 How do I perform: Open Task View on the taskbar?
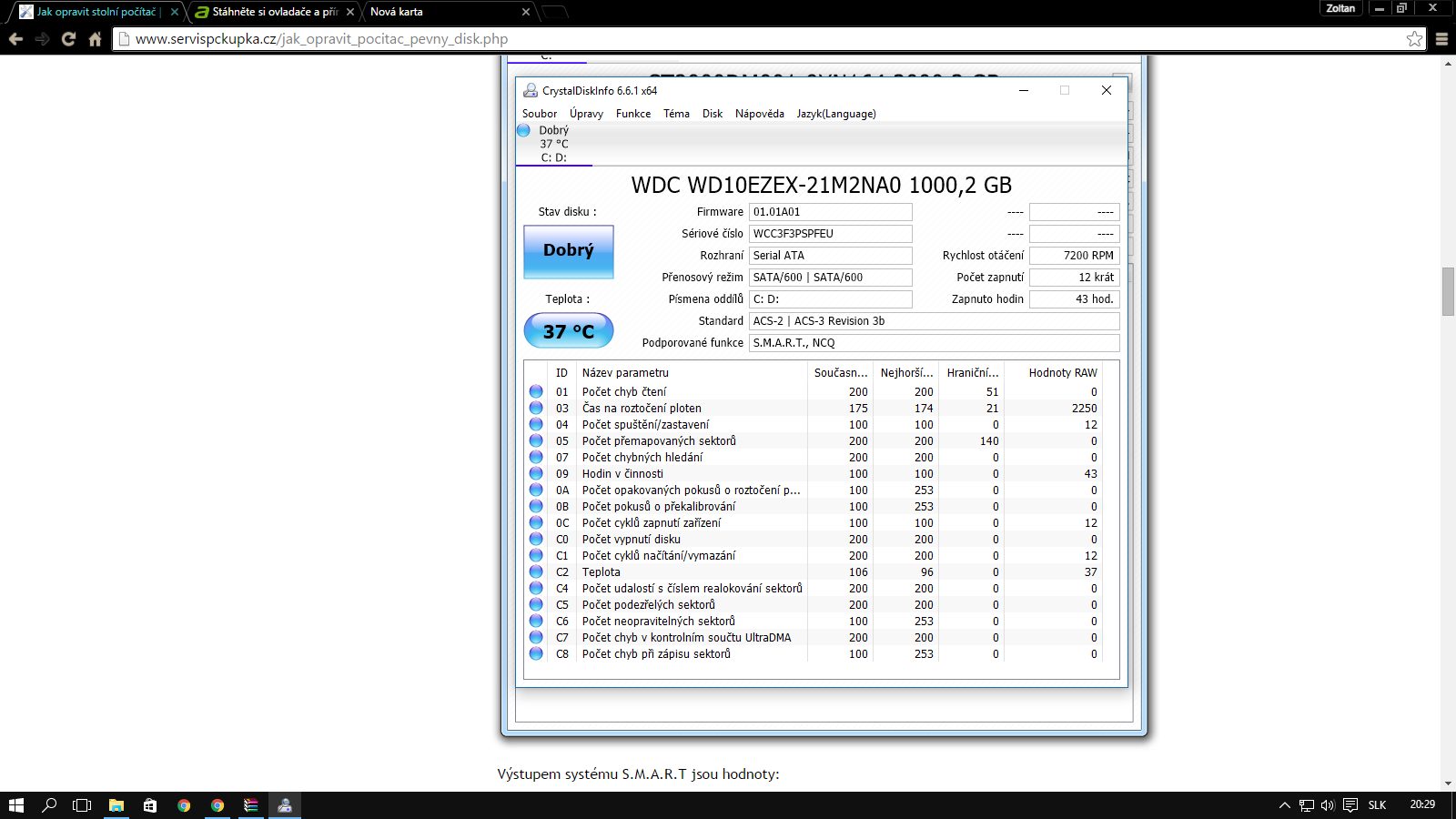pyautogui.click(x=82, y=805)
